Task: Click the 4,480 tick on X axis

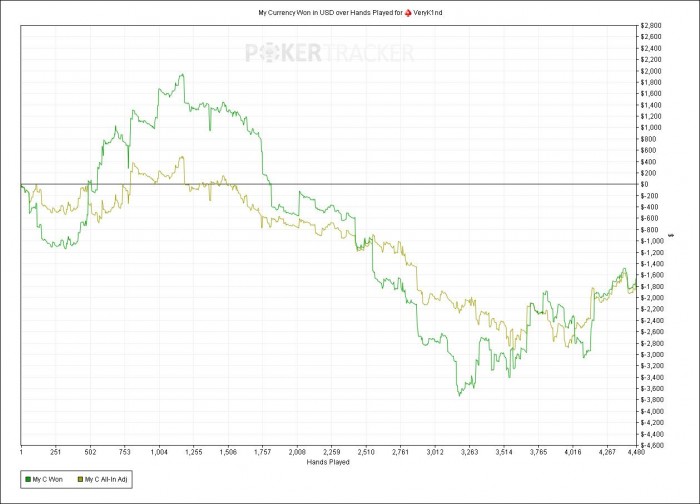Action: click(636, 452)
